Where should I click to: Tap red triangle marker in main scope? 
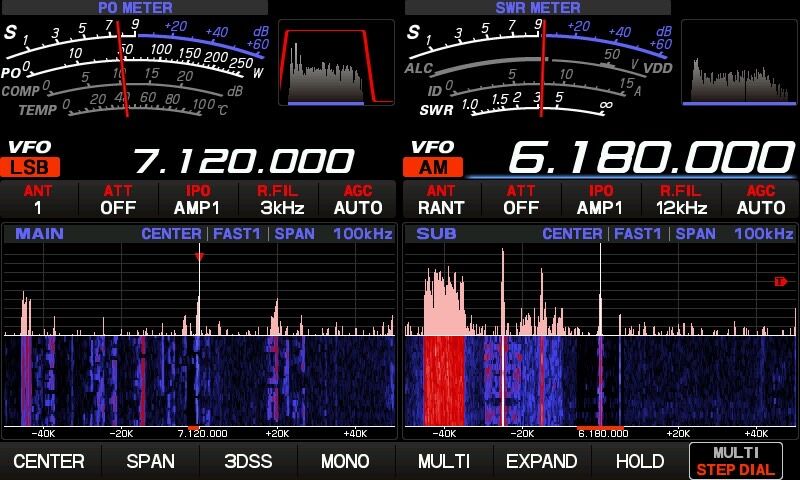pos(199,256)
